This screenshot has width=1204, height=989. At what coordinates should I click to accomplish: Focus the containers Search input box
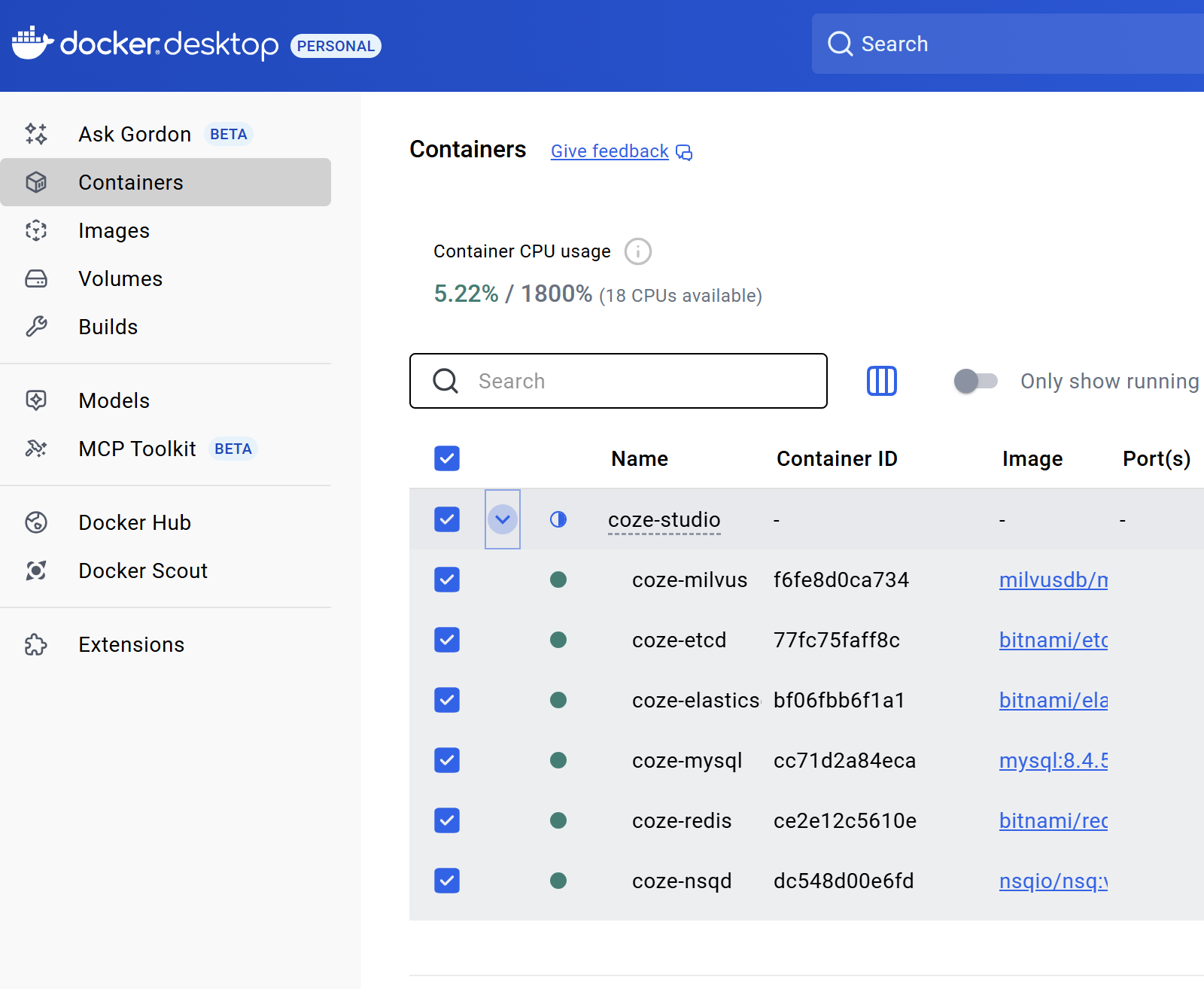pyautogui.click(x=619, y=381)
